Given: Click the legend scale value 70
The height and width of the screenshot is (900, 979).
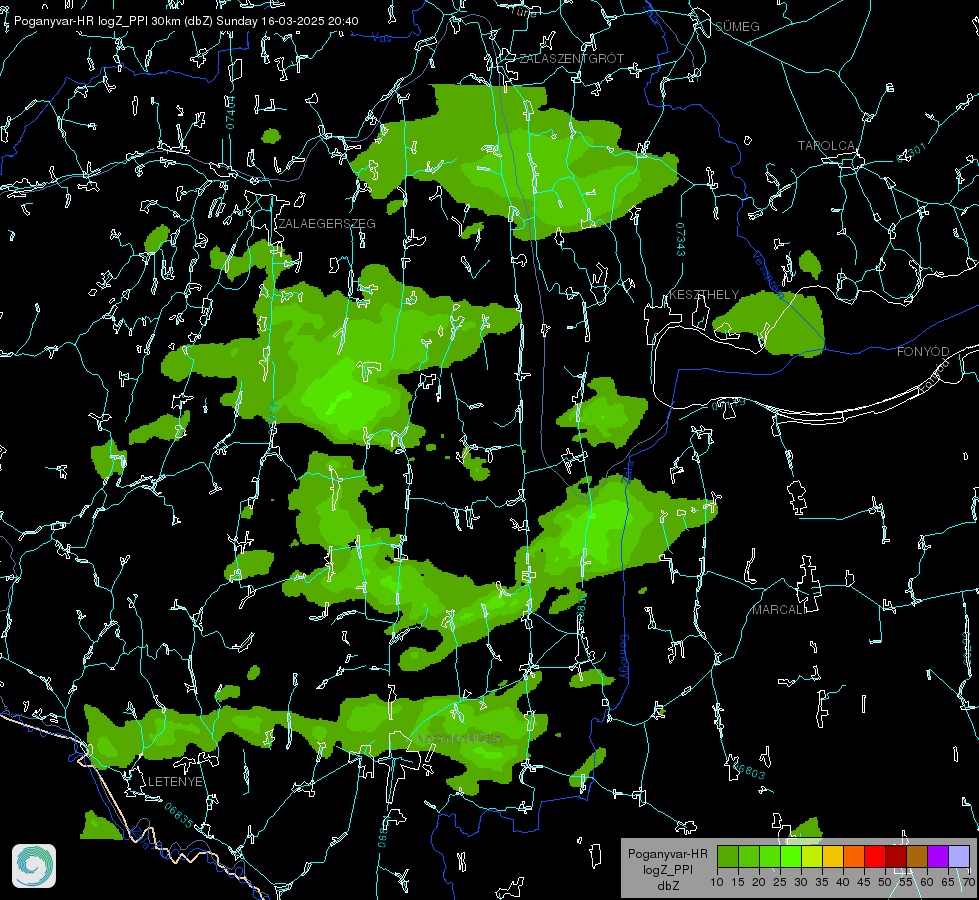Looking at the screenshot, I should pyautogui.click(x=969, y=883).
